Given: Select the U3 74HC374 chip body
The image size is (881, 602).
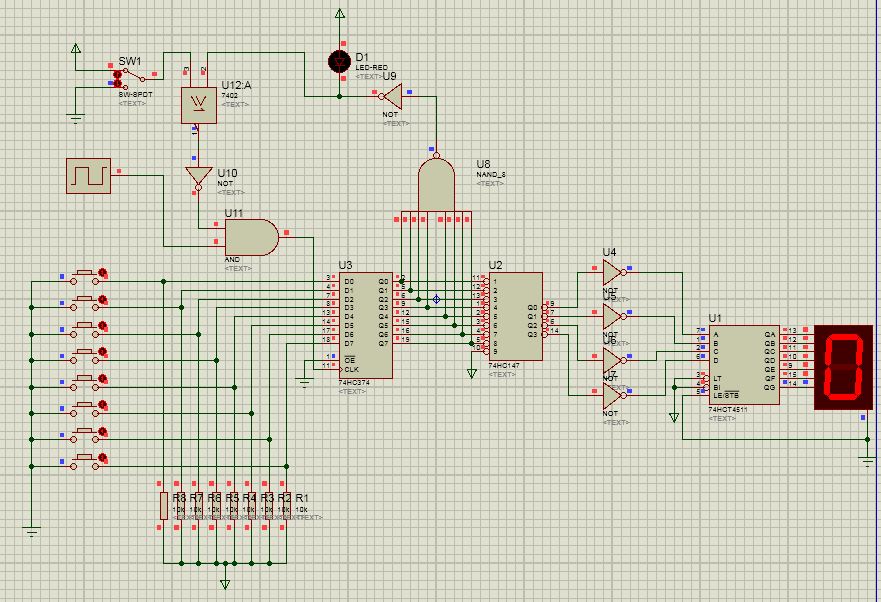Looking at the screenshot, I should [x=366, y=325].
